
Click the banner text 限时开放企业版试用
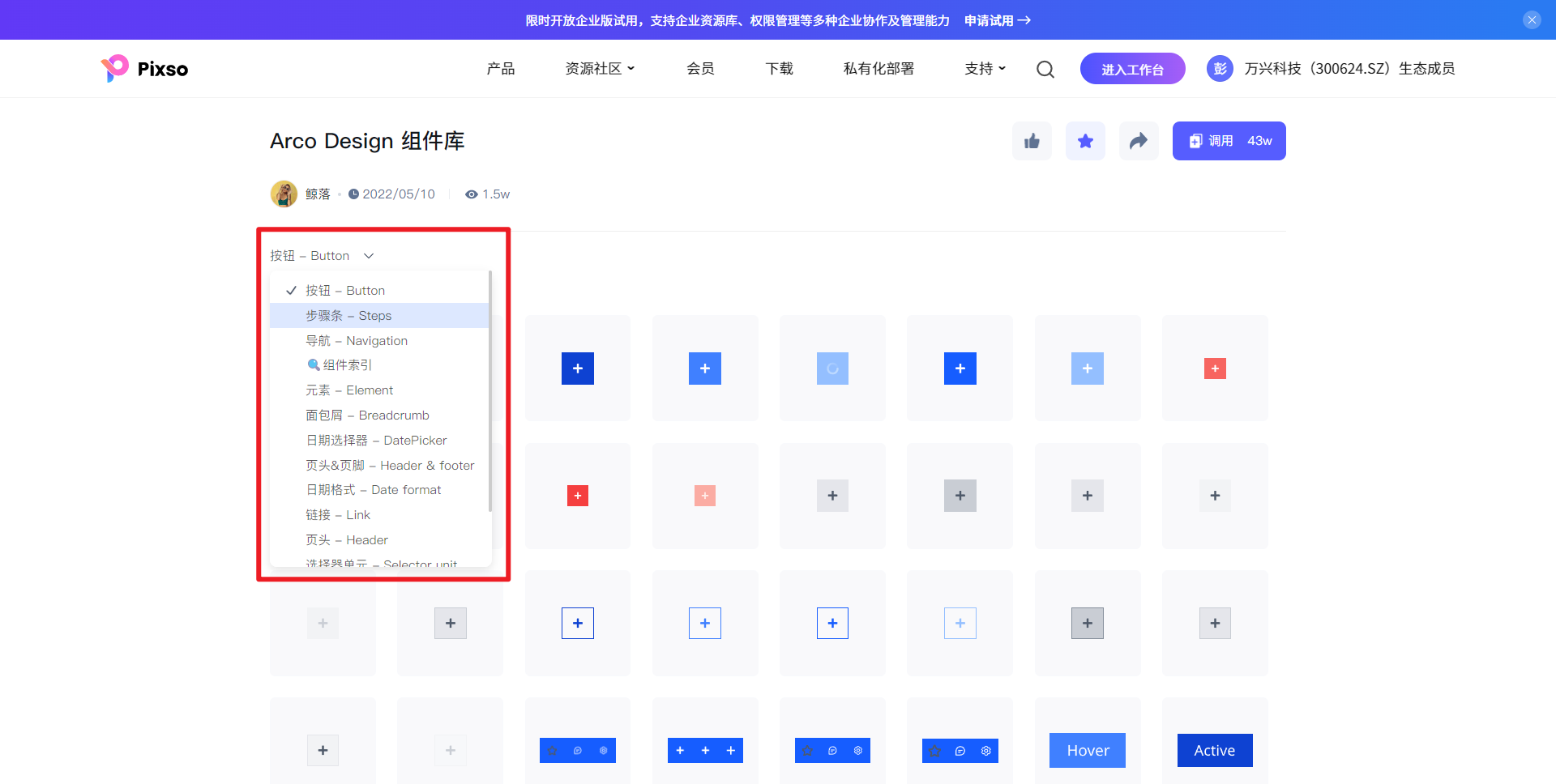pos(582,20)
